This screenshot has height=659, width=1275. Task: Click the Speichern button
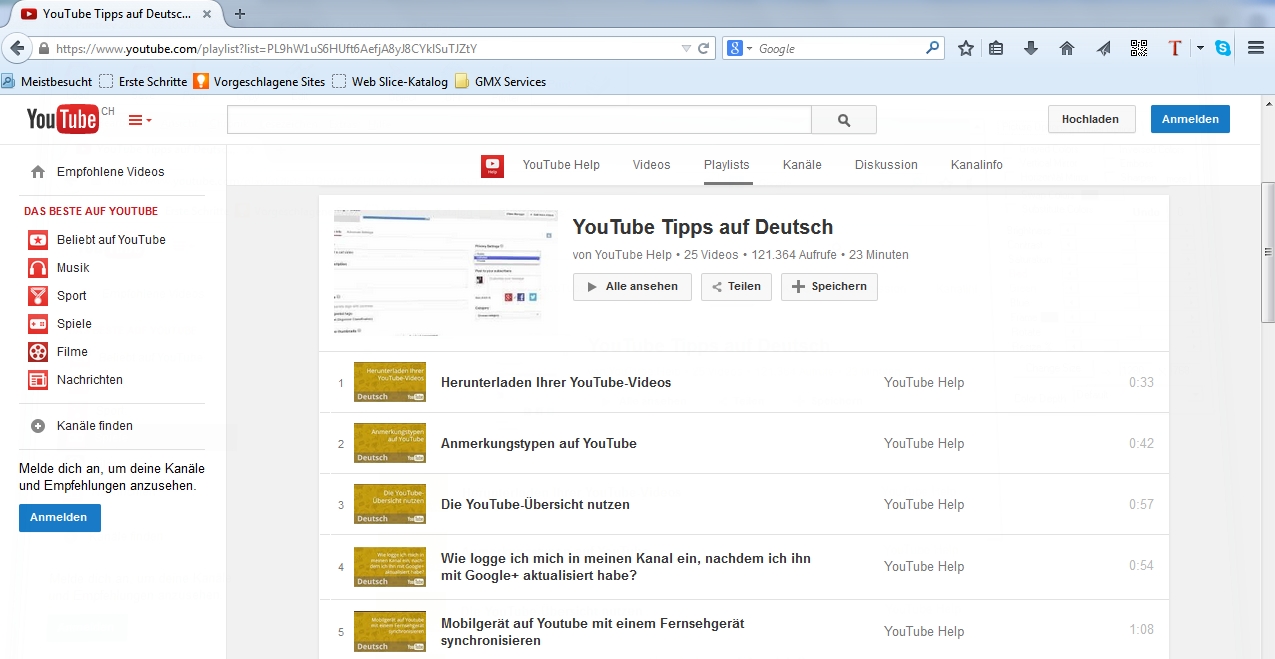pos(829,287)
